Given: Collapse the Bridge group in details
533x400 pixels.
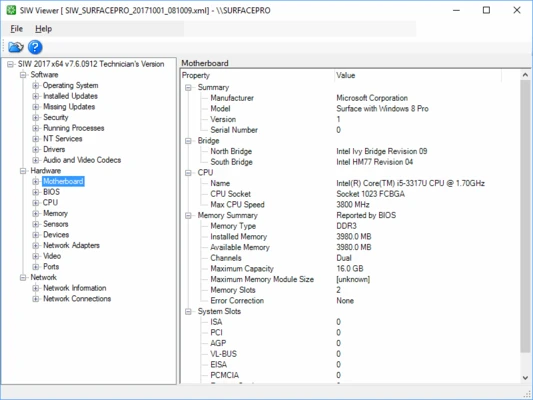Looking at the screenshot, I should tap(188, 141).
